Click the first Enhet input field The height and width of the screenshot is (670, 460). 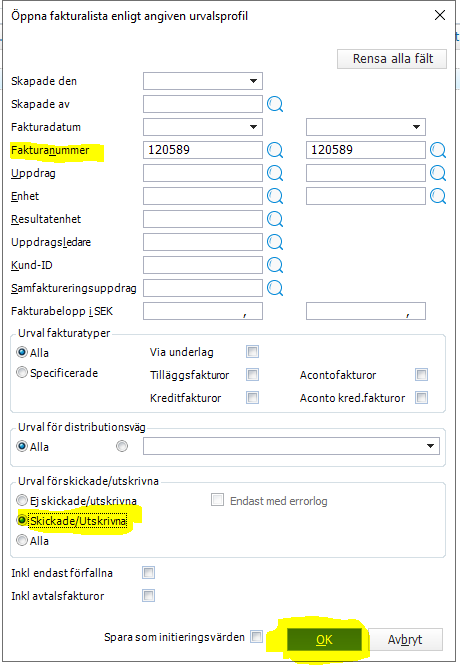coord(203,196)
